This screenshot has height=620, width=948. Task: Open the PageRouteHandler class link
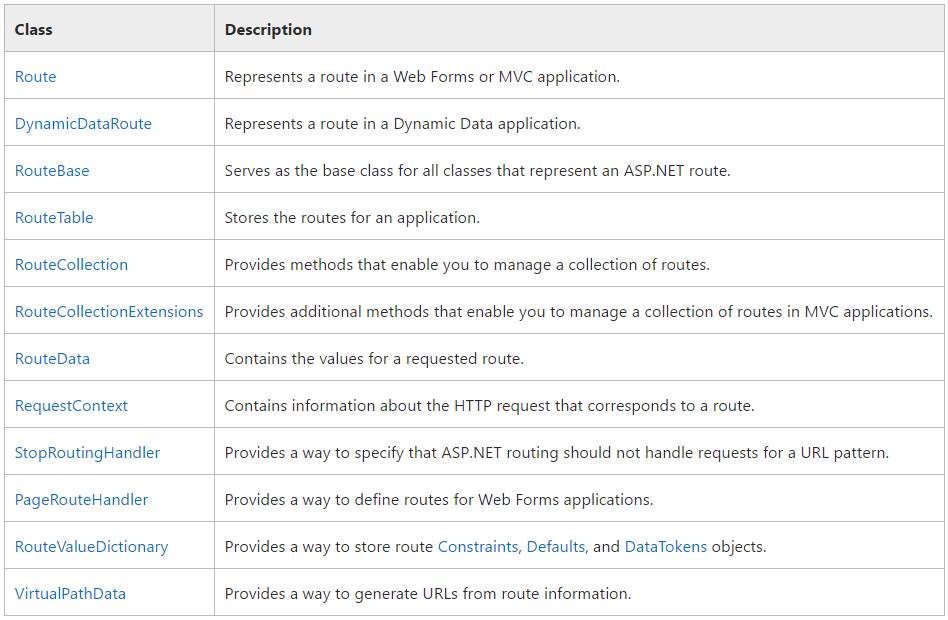[81, 500]
